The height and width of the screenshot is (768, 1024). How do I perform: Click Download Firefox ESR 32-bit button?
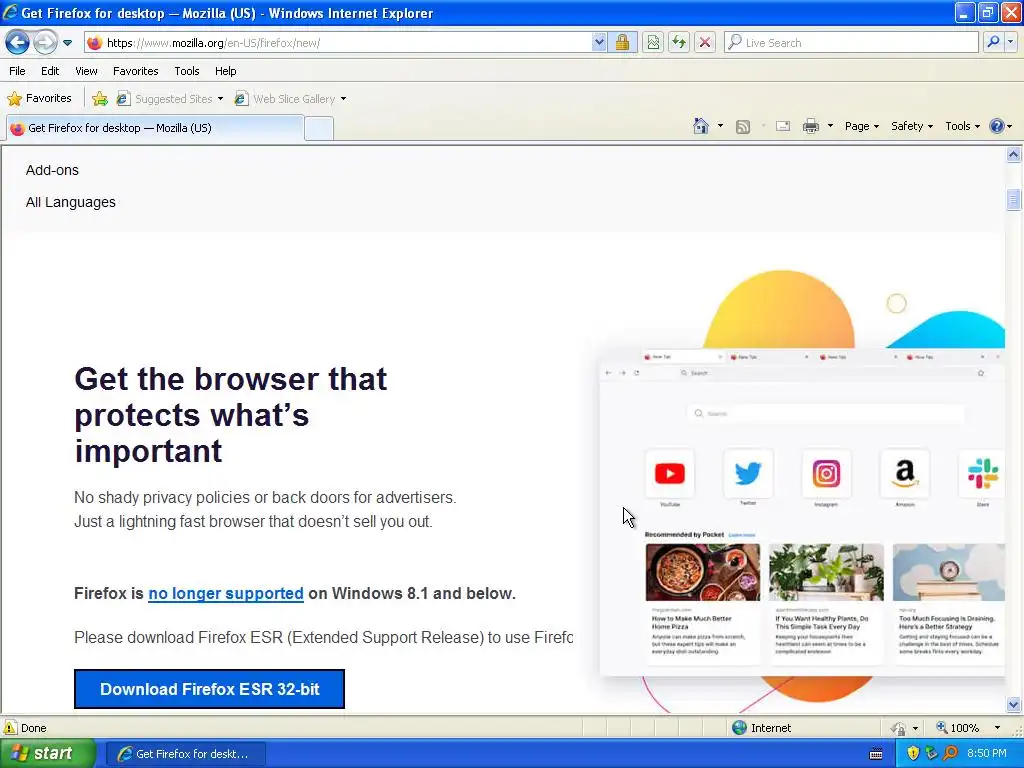[x=209, y=689]
